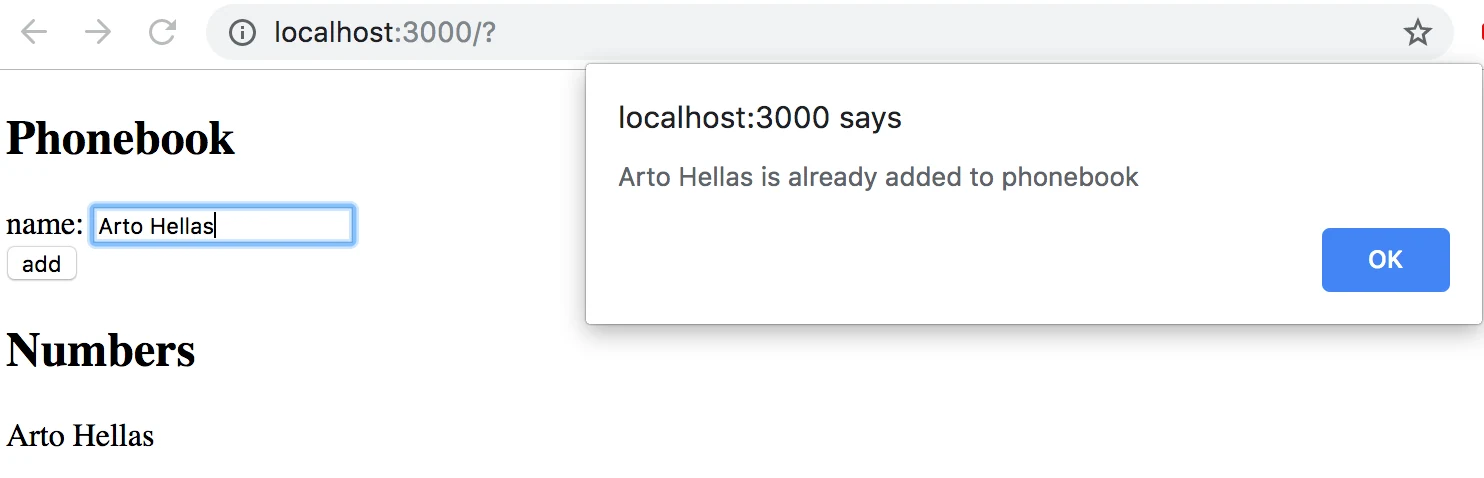Select Arto Hellas entry under Numbers
The height and width of the screenshot is (478, 1484).
(80, 436)
